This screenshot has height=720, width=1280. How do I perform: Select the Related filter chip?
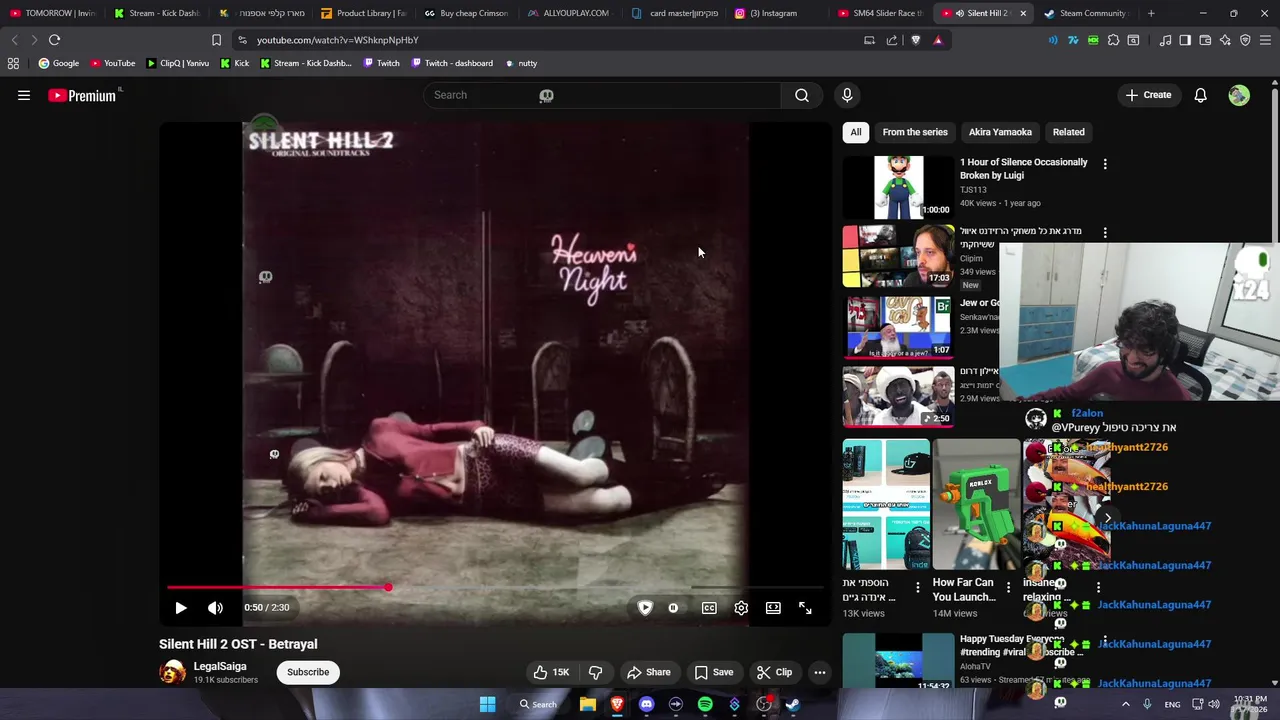(x=1068, y=132)
